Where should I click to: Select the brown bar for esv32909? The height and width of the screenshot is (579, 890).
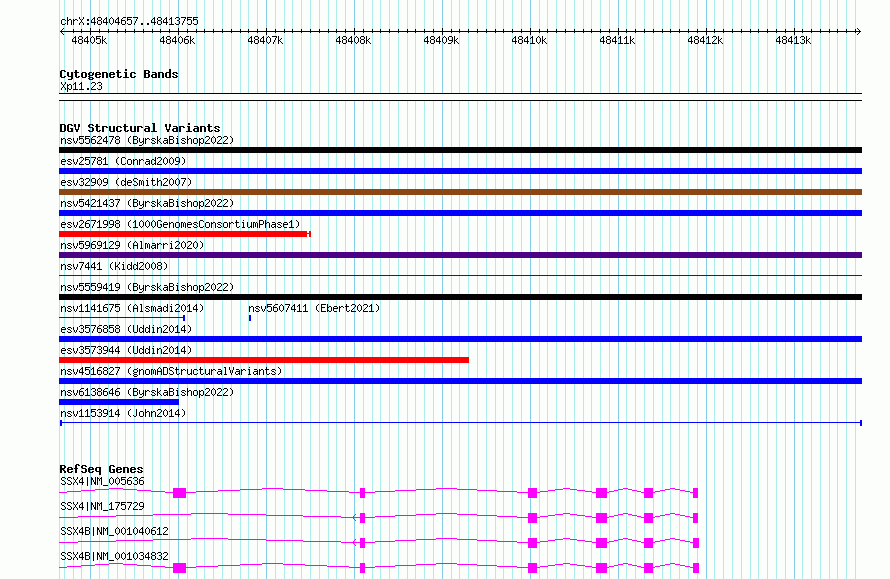pyautogui.click(x=460, y=192)
